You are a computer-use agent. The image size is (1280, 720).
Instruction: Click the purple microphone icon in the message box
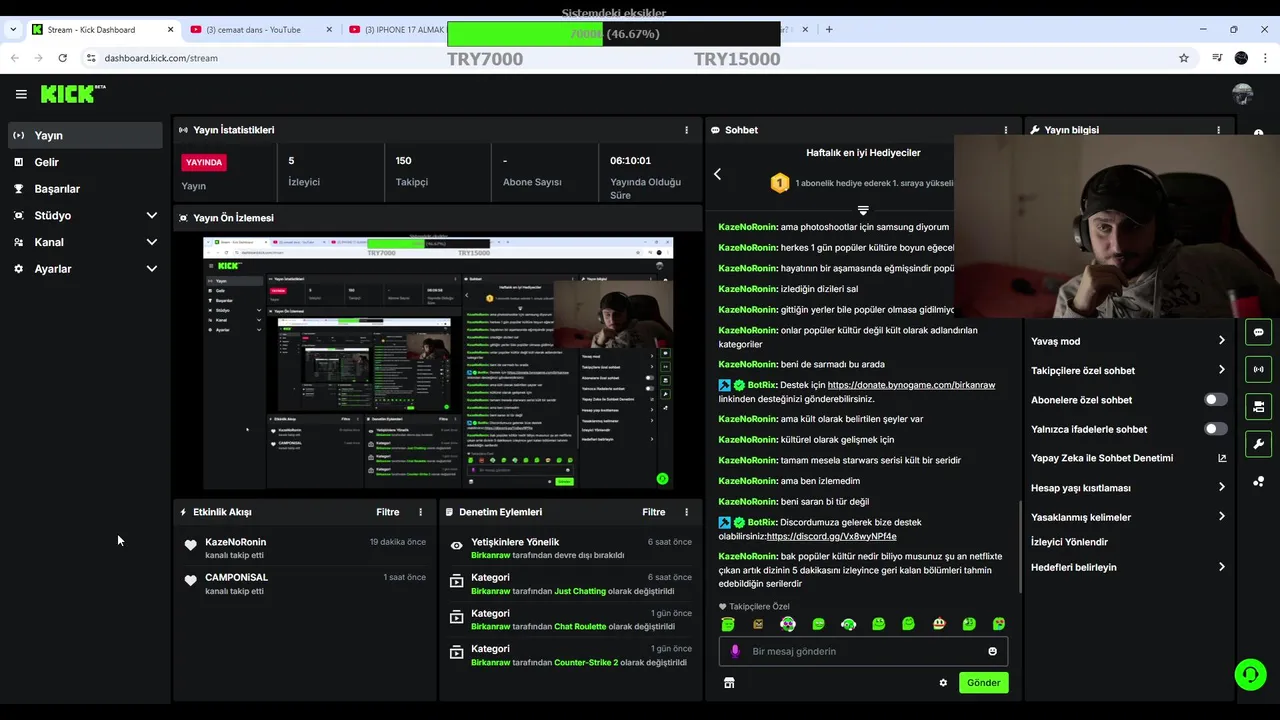(x=735, y=651)
